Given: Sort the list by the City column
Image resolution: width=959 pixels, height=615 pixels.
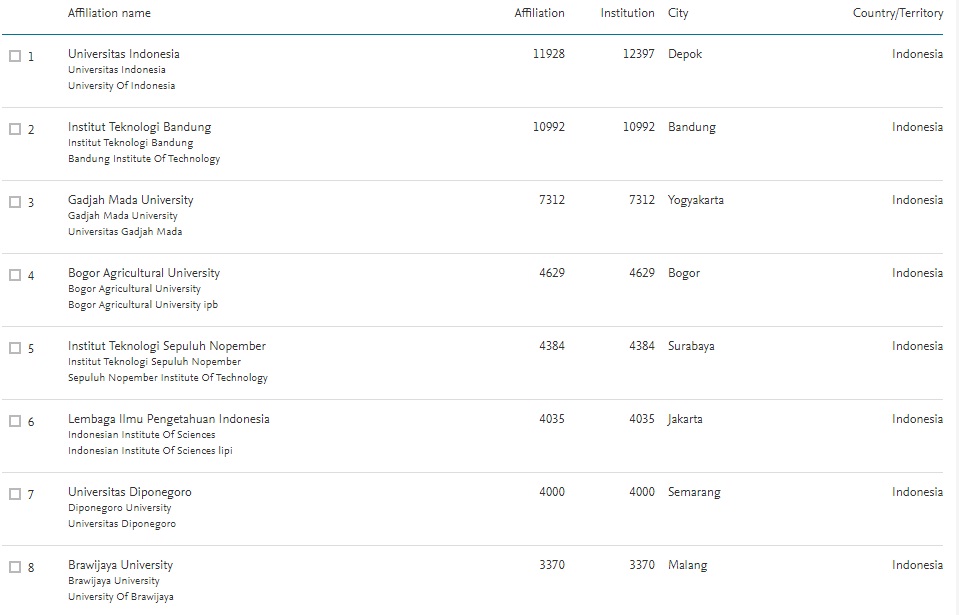Looking at the screenshot, I should click(676, 13).
